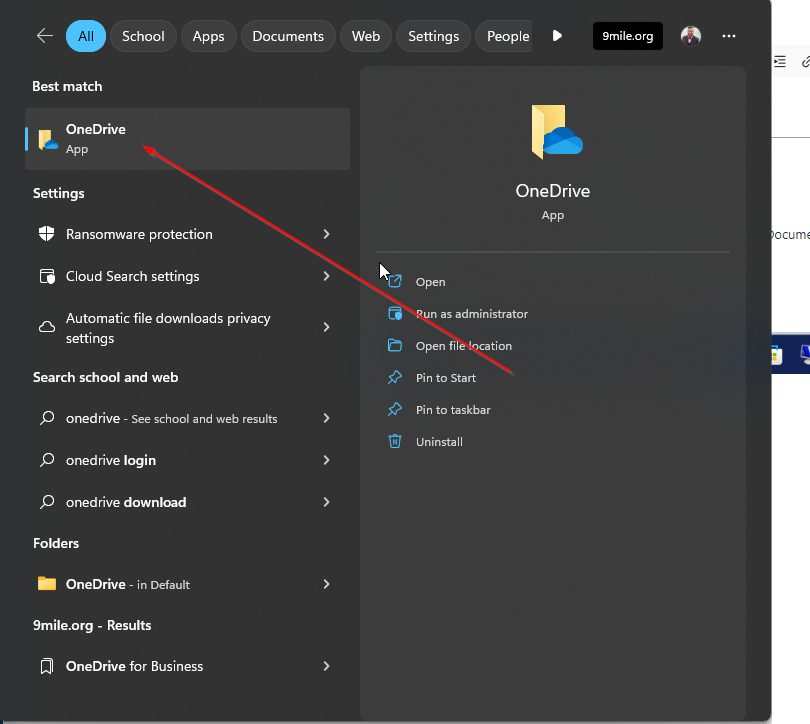Switch to the Settings filter tab
Screen dimensions: 810x724
(433, 36)
